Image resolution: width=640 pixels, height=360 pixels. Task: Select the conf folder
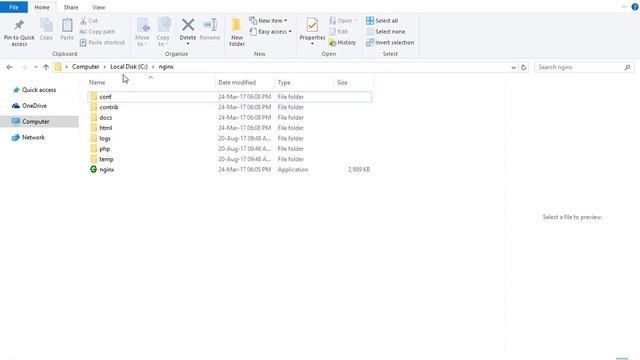click(230, 97)
